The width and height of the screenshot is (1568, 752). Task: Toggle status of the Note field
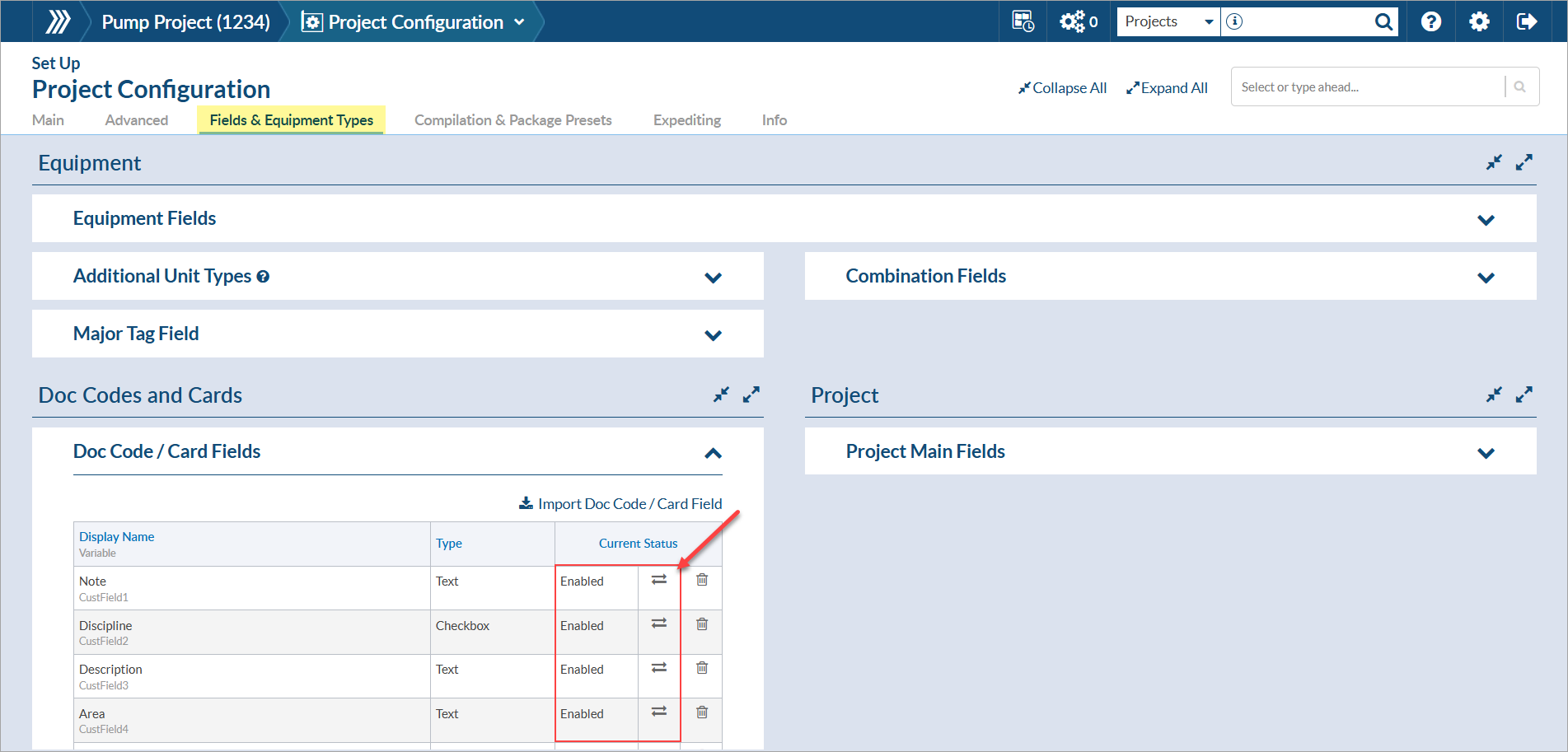[x=659, y=580]
